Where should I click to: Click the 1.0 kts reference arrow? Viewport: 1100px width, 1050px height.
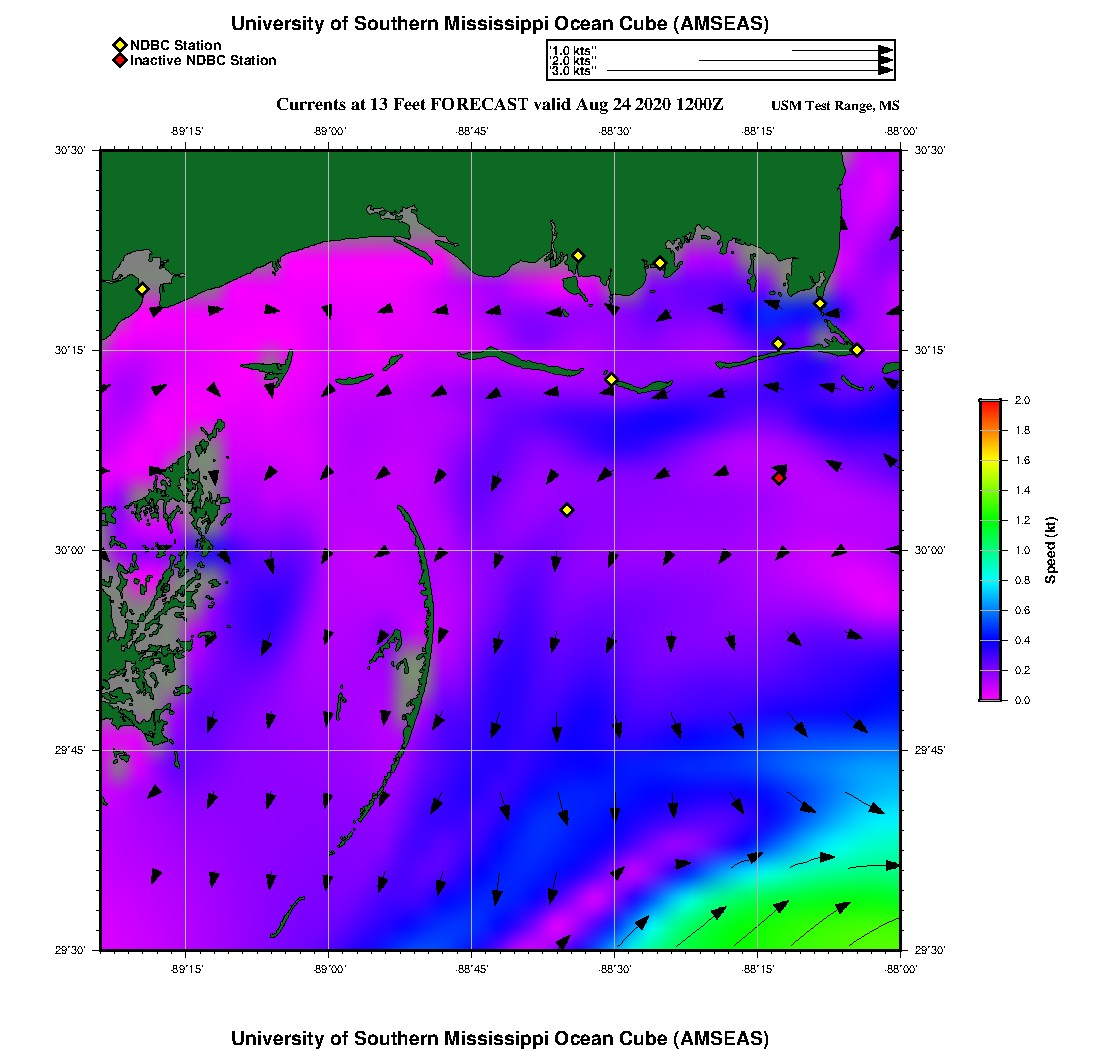[843, 51]
